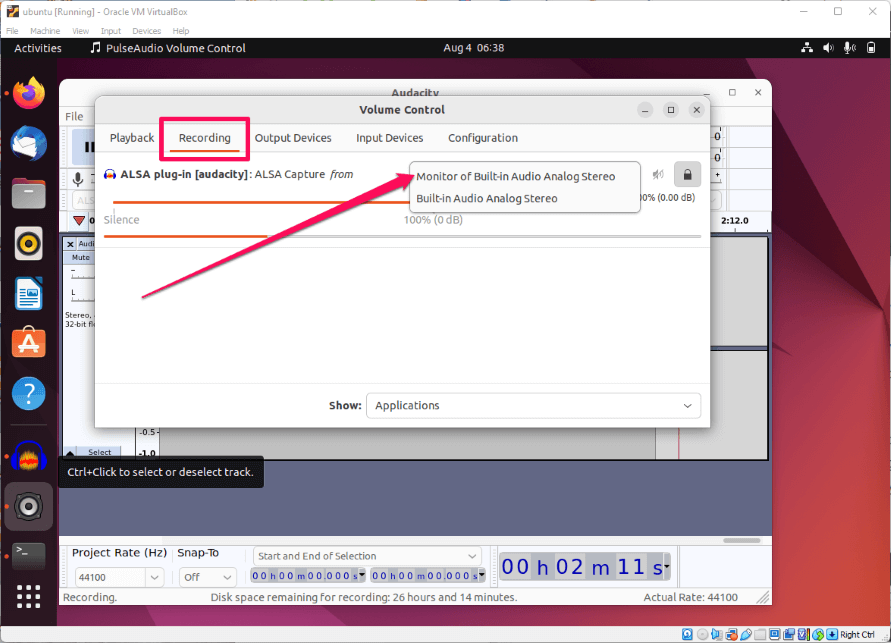Open the PulseAudio Volume Control app menu

point(168,48)
